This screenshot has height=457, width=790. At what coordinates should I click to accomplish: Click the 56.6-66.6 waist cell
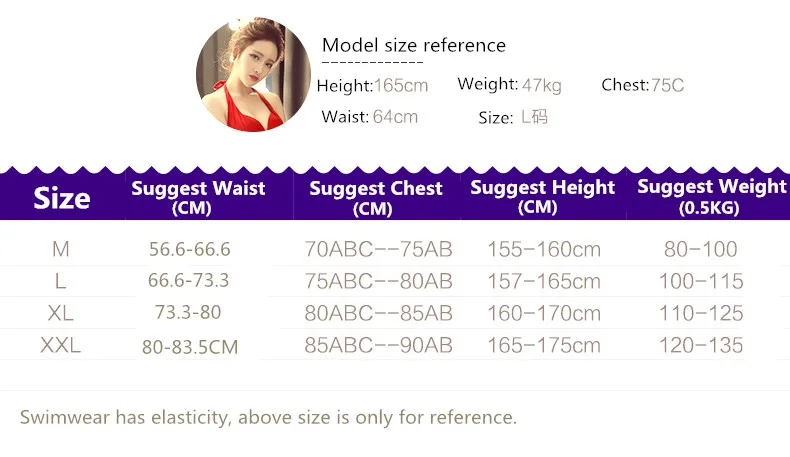click(189, 249)
